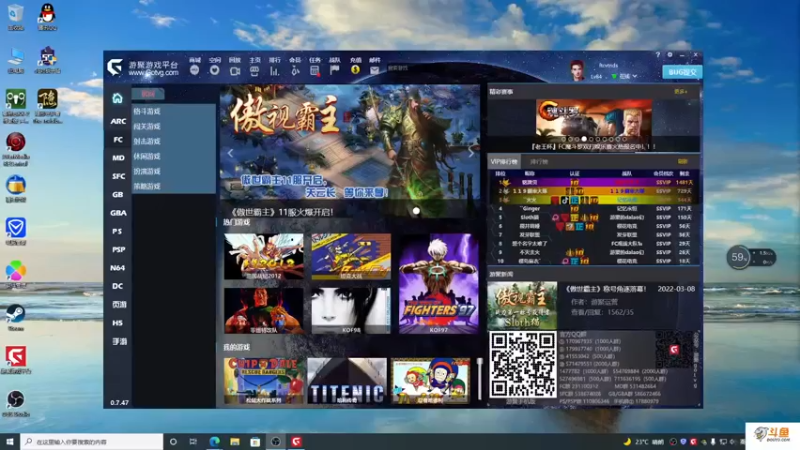Choose 射击游戏 shooting games category

(147, 141)
